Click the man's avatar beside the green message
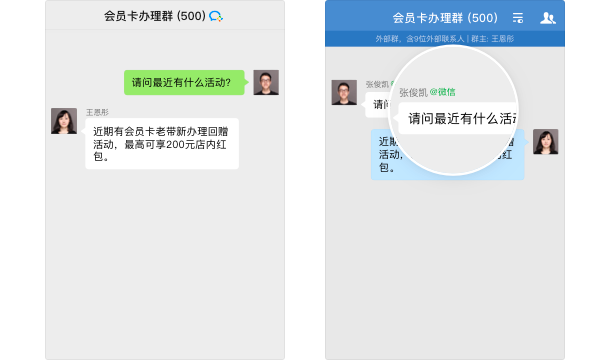610x360 pixels. coord(266,83)
